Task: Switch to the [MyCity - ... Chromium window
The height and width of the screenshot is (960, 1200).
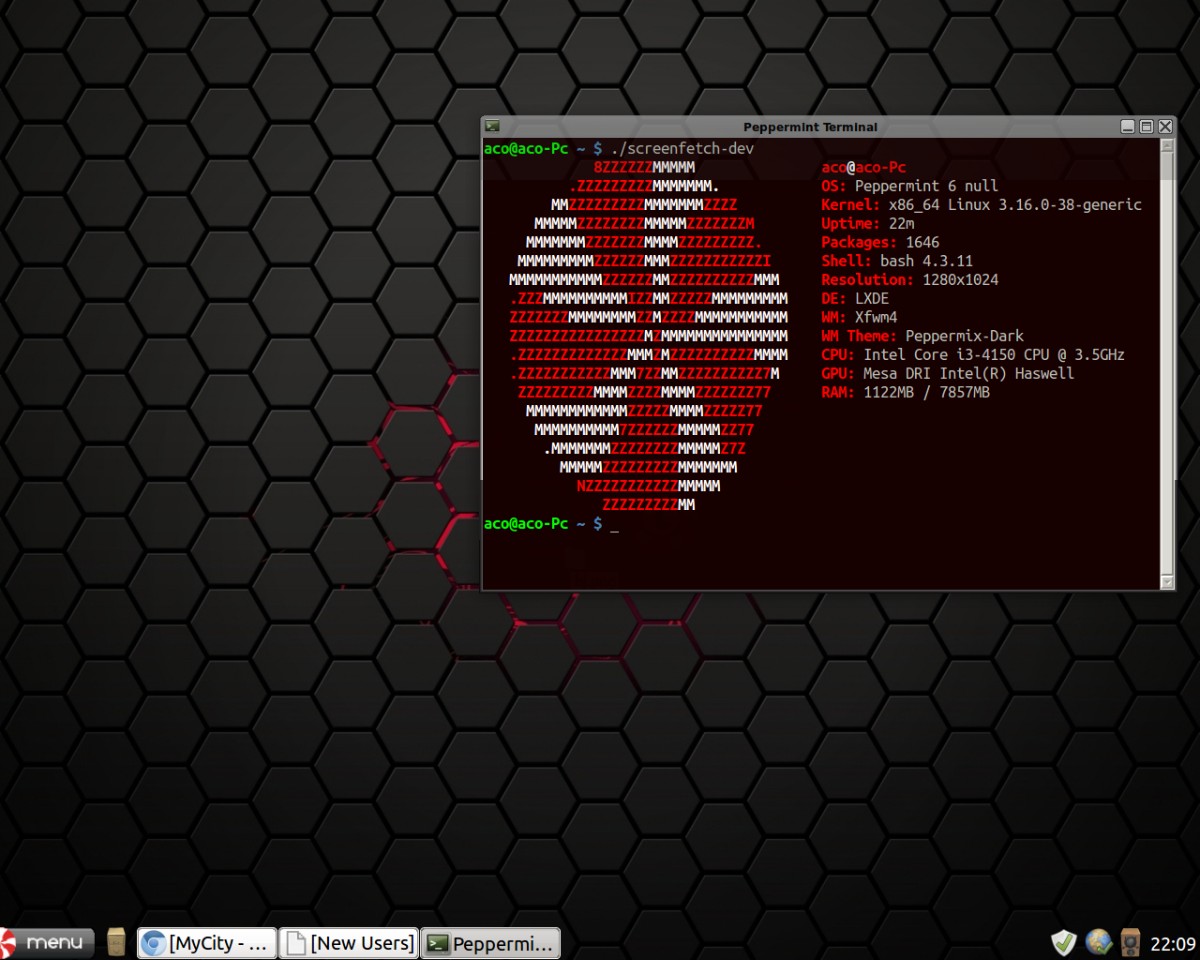Action: click(x=206, y=942)
